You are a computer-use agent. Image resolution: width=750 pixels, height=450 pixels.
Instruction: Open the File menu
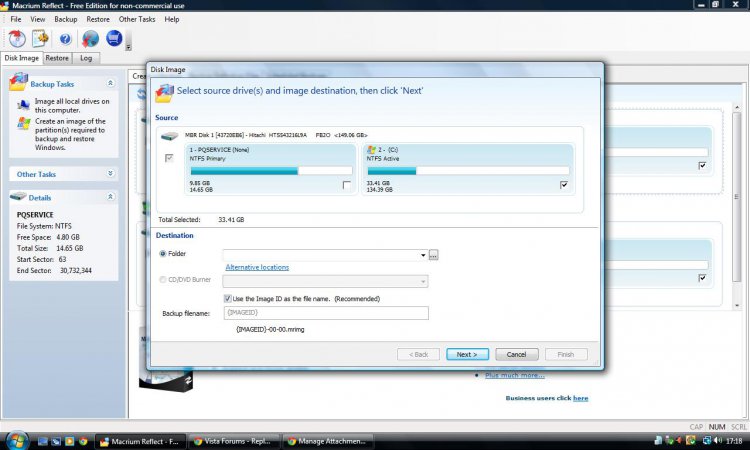coord(16,19)
